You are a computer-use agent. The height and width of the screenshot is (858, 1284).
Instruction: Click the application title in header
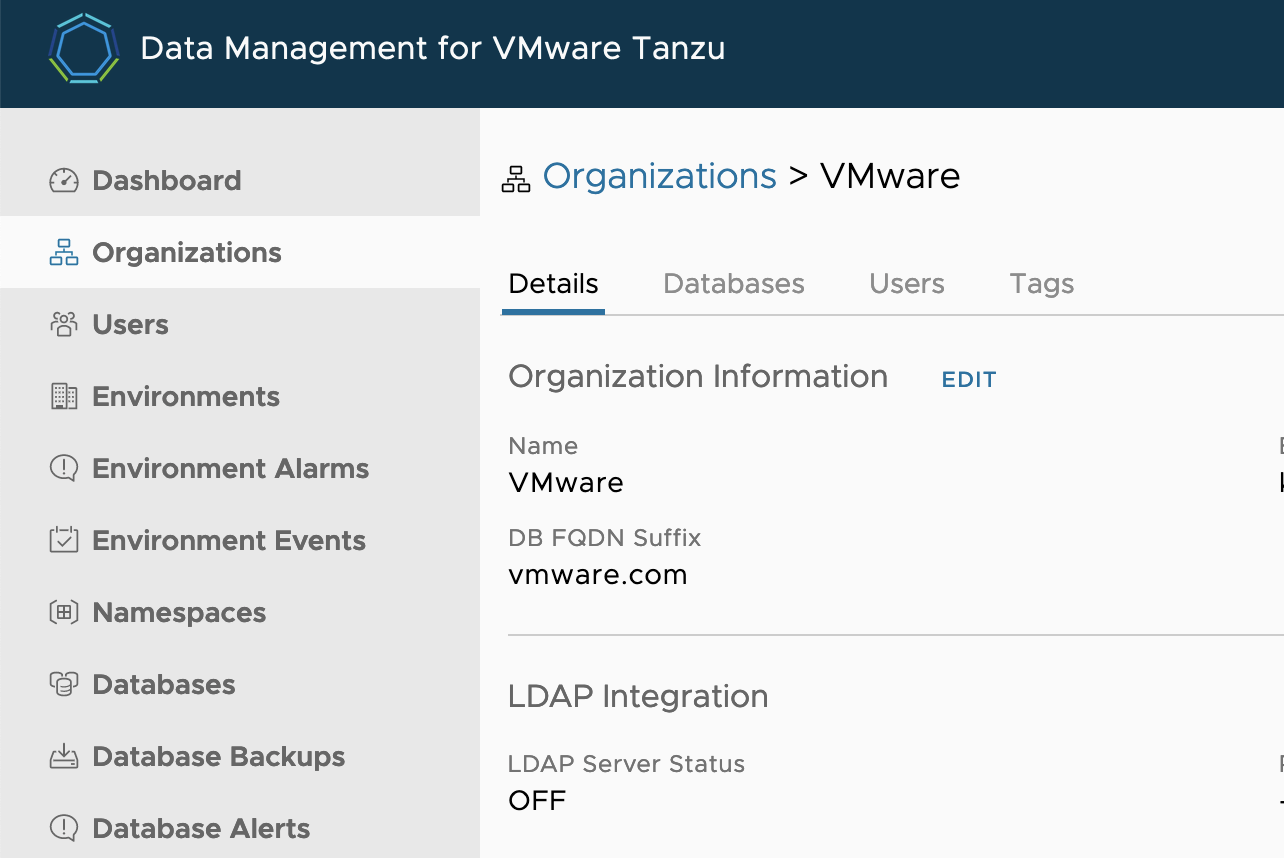(x=432, y=48)
